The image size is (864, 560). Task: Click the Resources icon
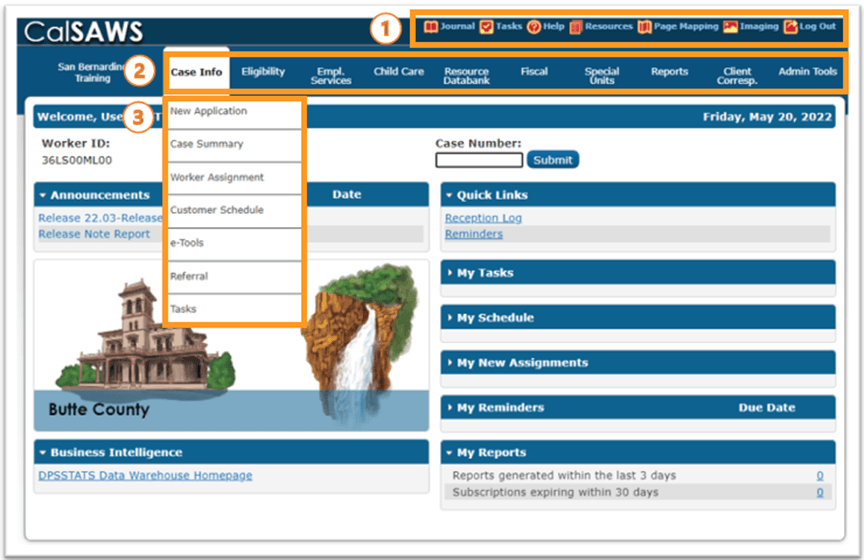pos(576,27)
